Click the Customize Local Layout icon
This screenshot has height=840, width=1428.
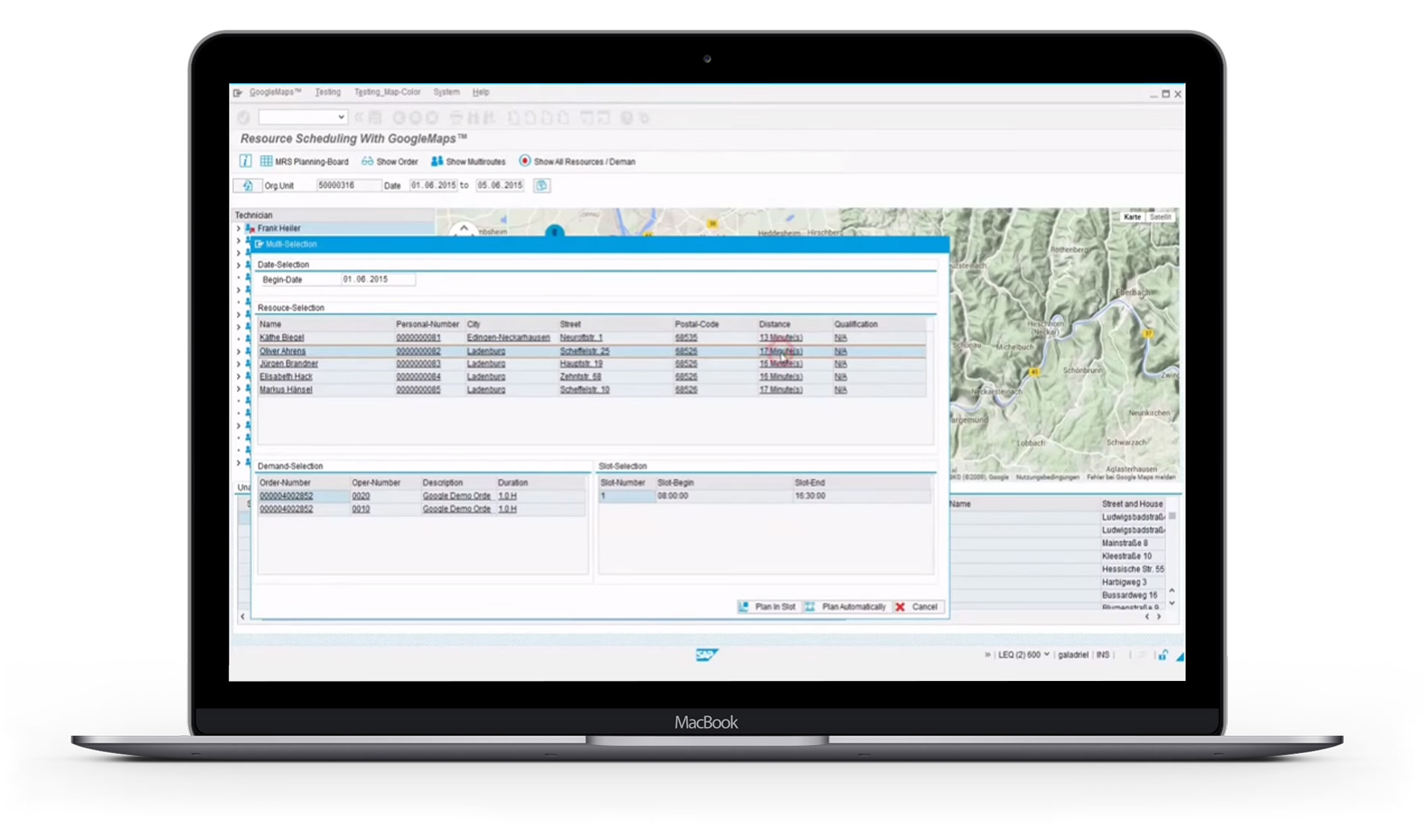click(x=644, y=117)
